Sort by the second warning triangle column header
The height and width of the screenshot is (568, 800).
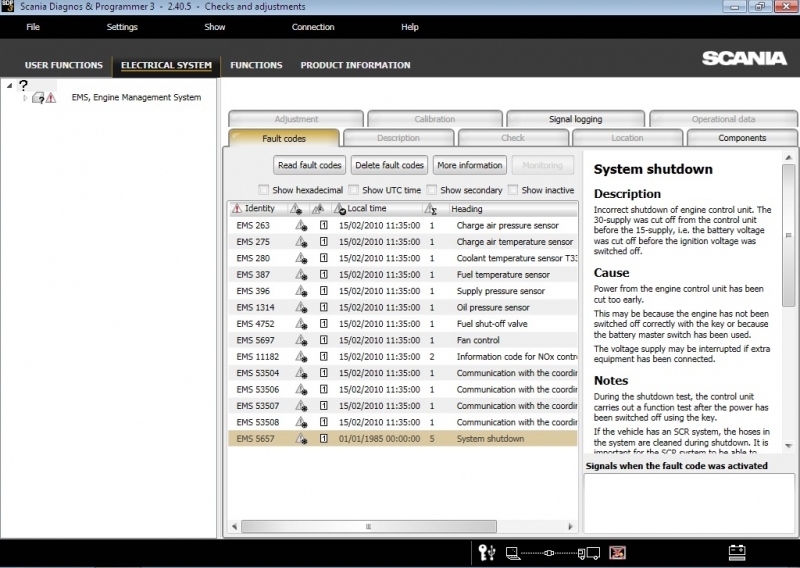318,209
